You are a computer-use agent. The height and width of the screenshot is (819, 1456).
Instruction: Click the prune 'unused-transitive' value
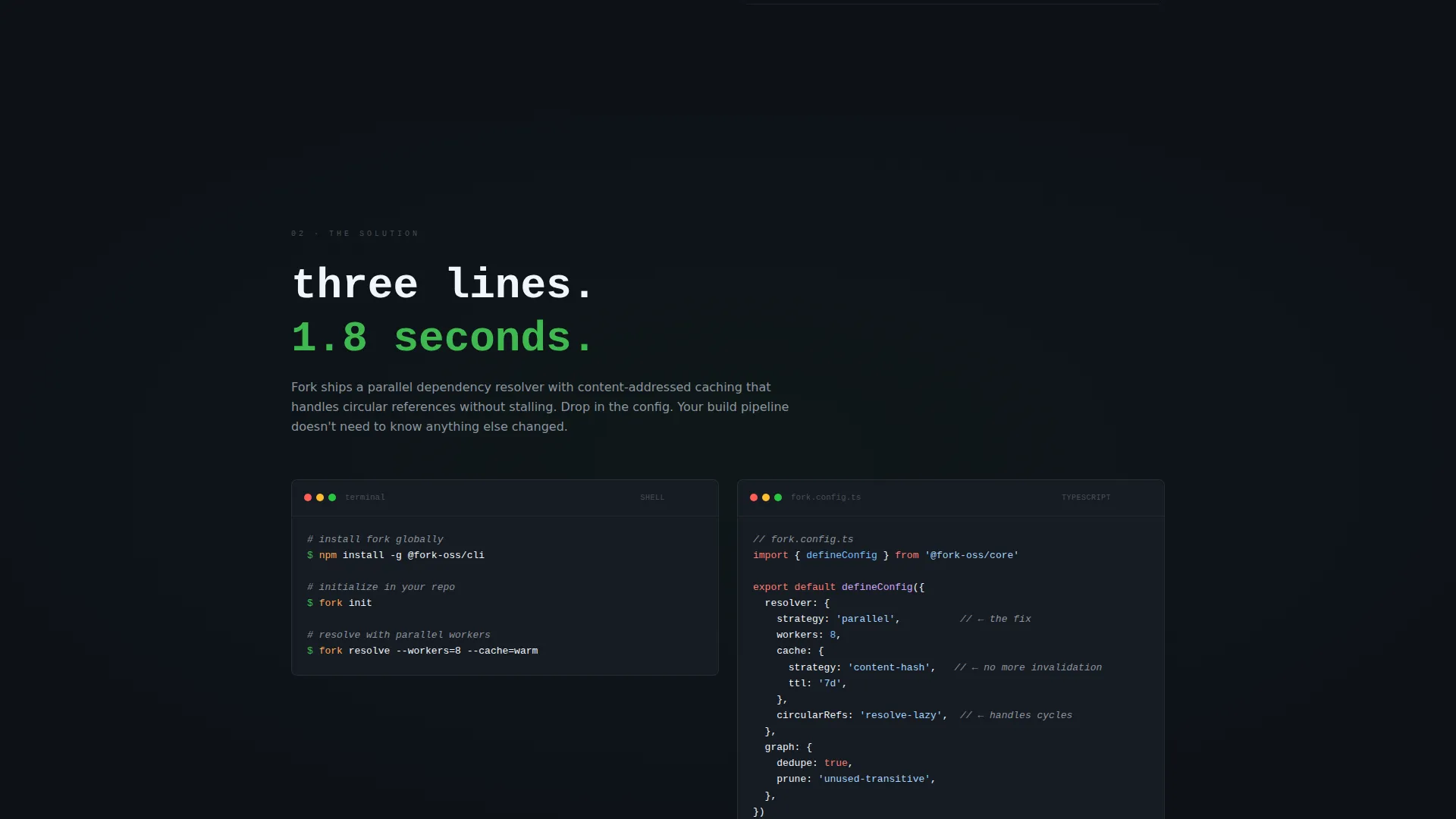click(x=874, y=779)
